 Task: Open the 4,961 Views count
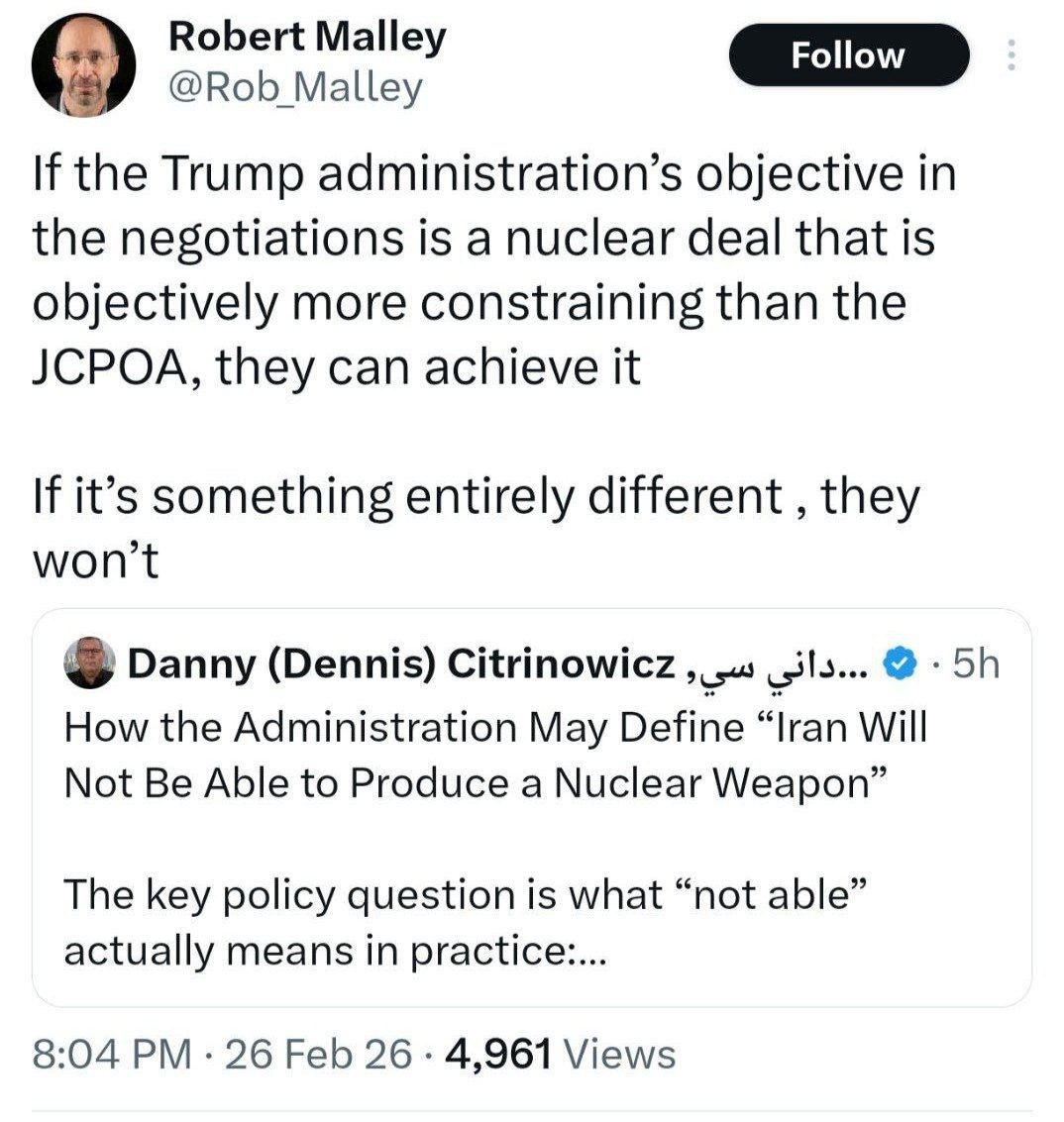[x=562, y=1055]
